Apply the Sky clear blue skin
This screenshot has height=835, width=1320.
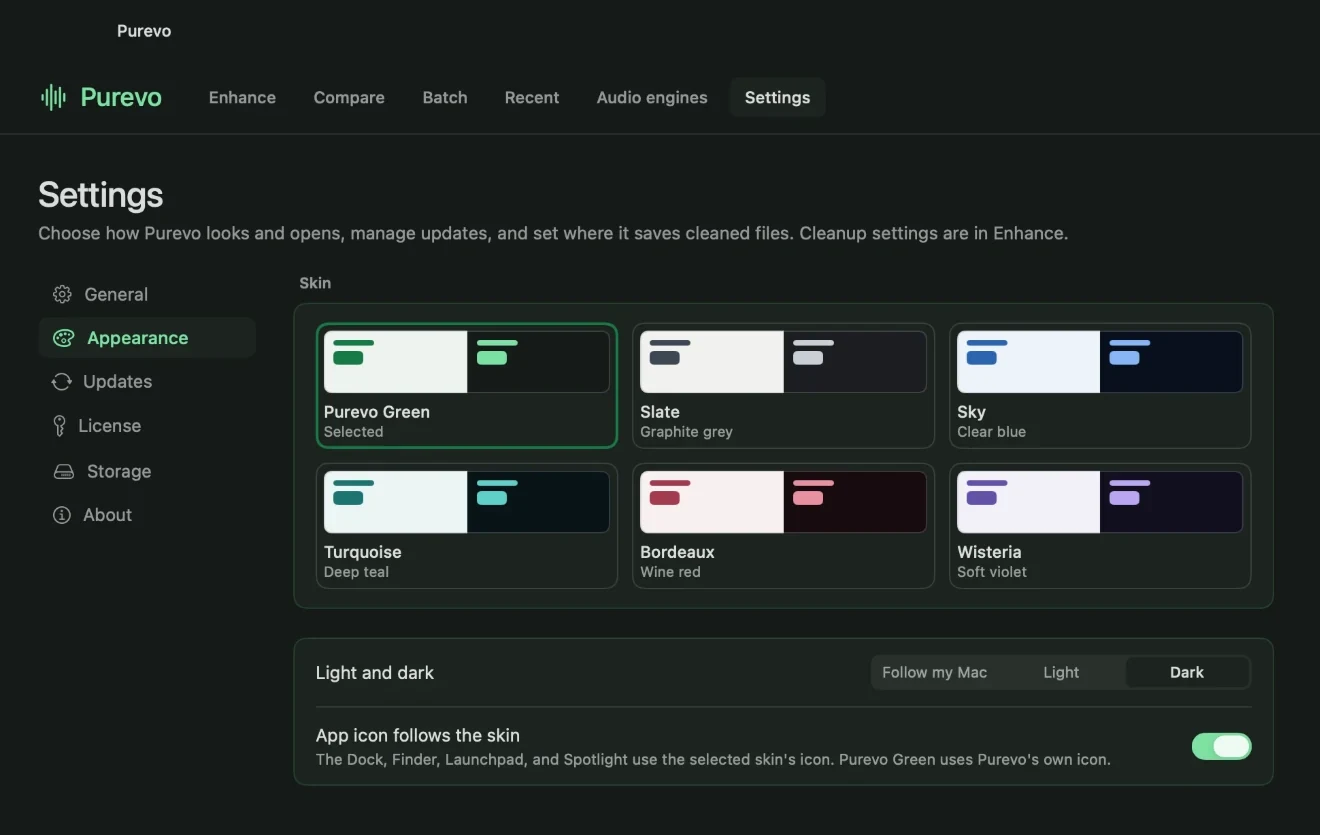(1100, 385)
